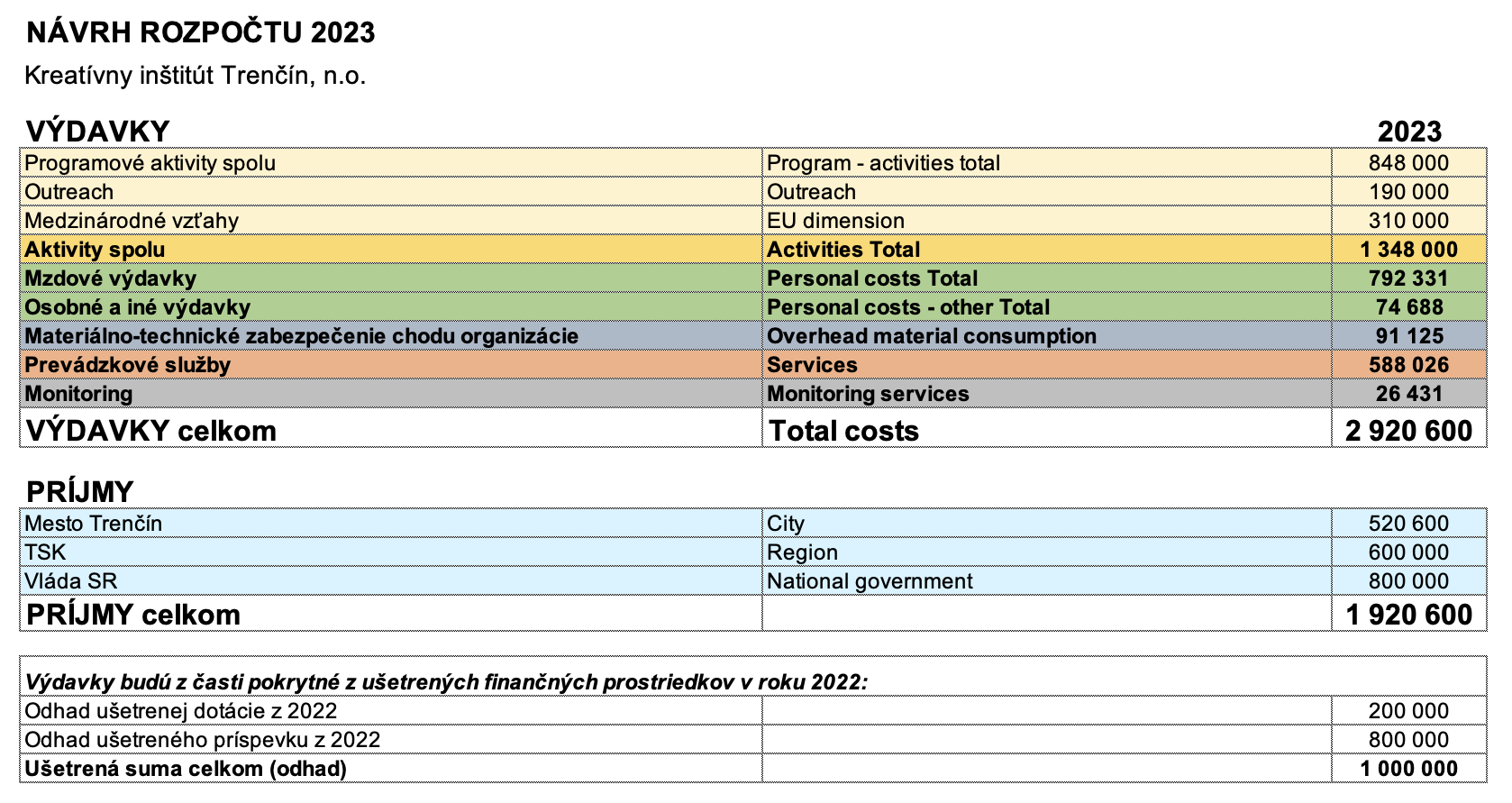Click cell 'Aktivity spolu'
Screen dimensions: 1512x803
tap(391, 250)
